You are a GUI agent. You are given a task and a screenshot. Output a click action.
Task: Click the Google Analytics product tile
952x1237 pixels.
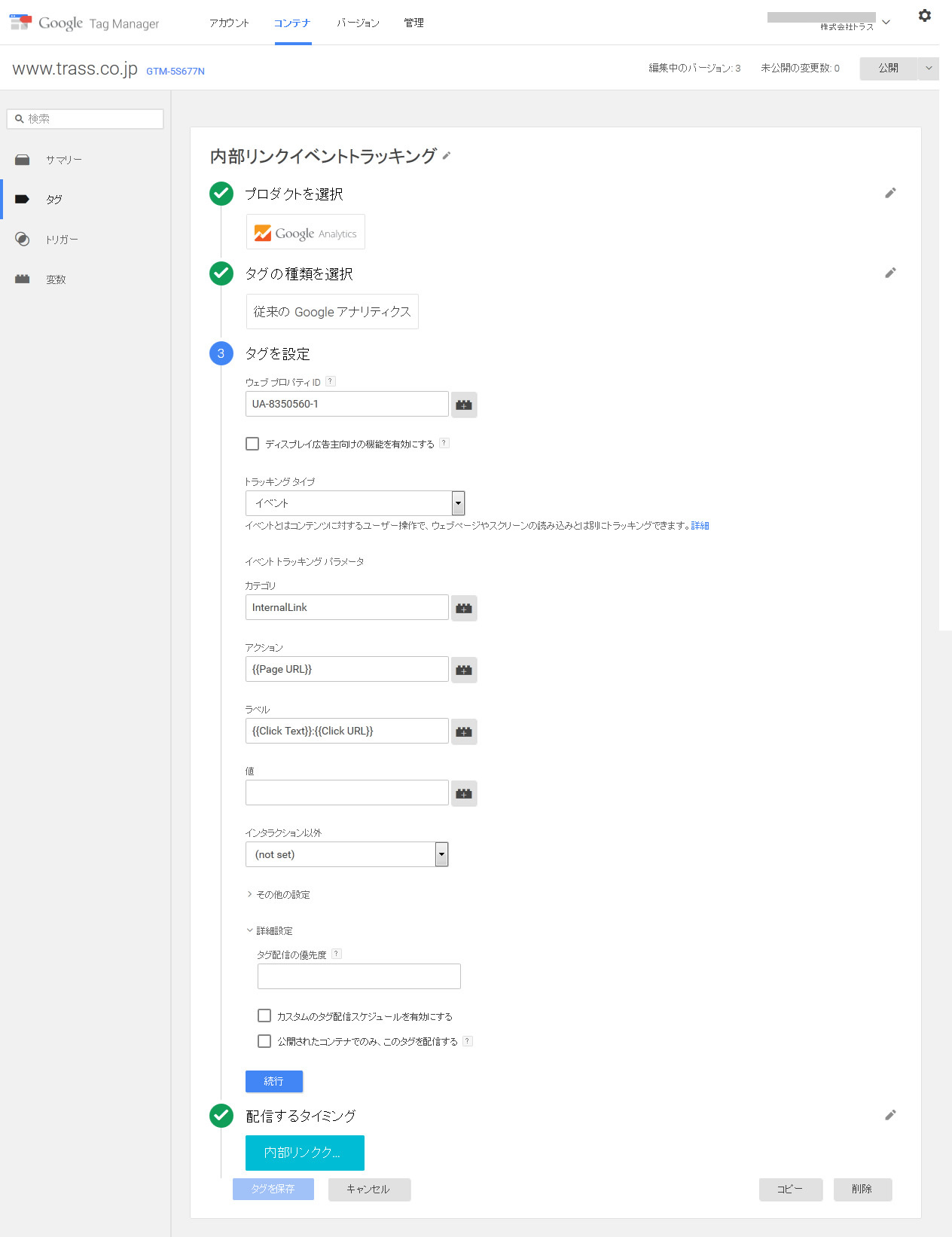pos(306,232)
